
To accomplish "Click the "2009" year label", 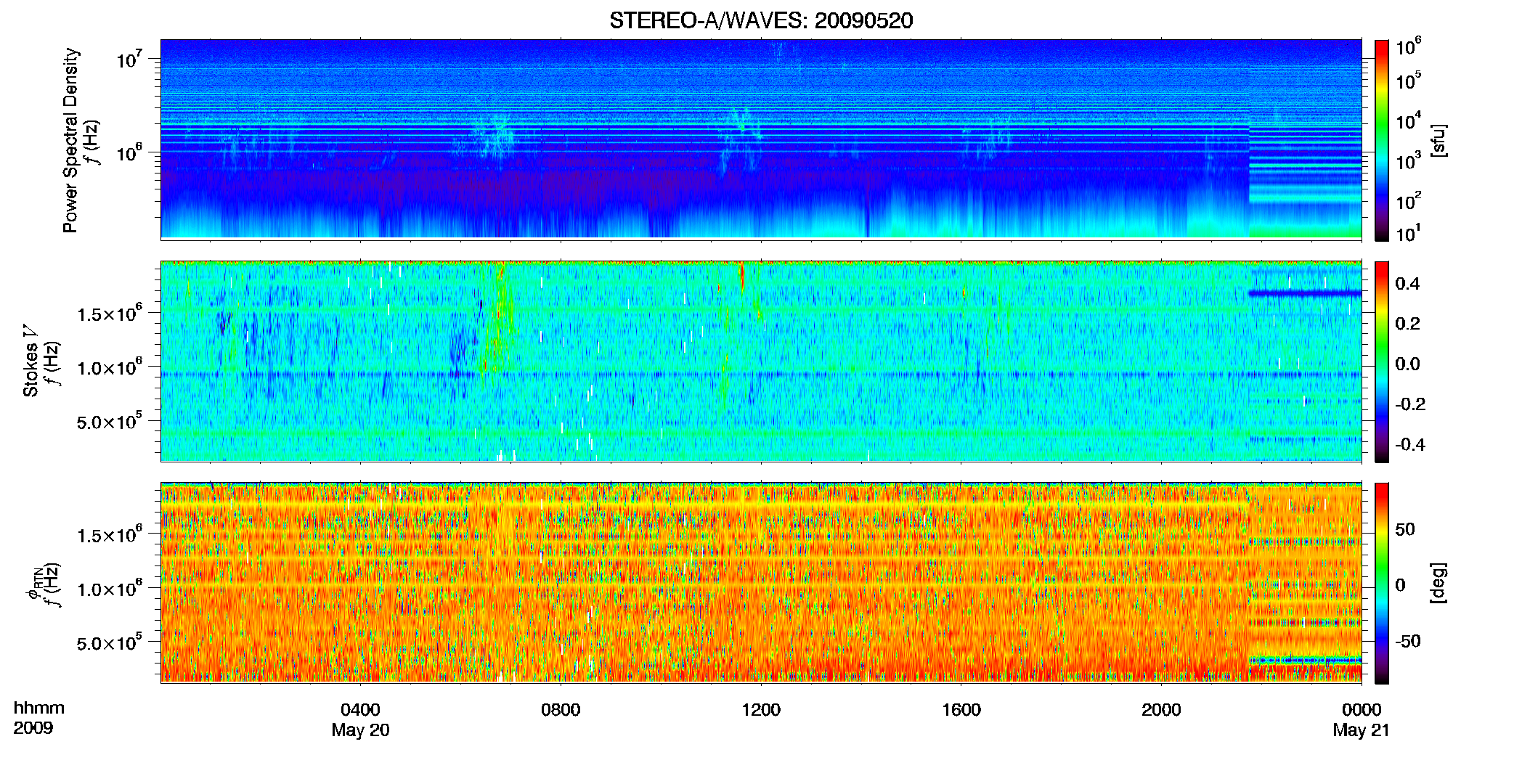I will point(33,728).
